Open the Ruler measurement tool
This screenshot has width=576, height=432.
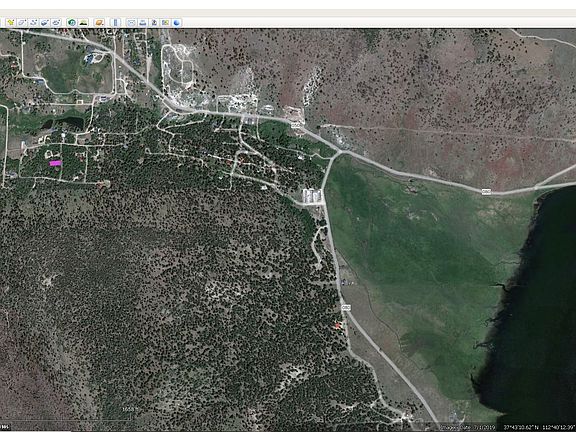click(115, 22)
